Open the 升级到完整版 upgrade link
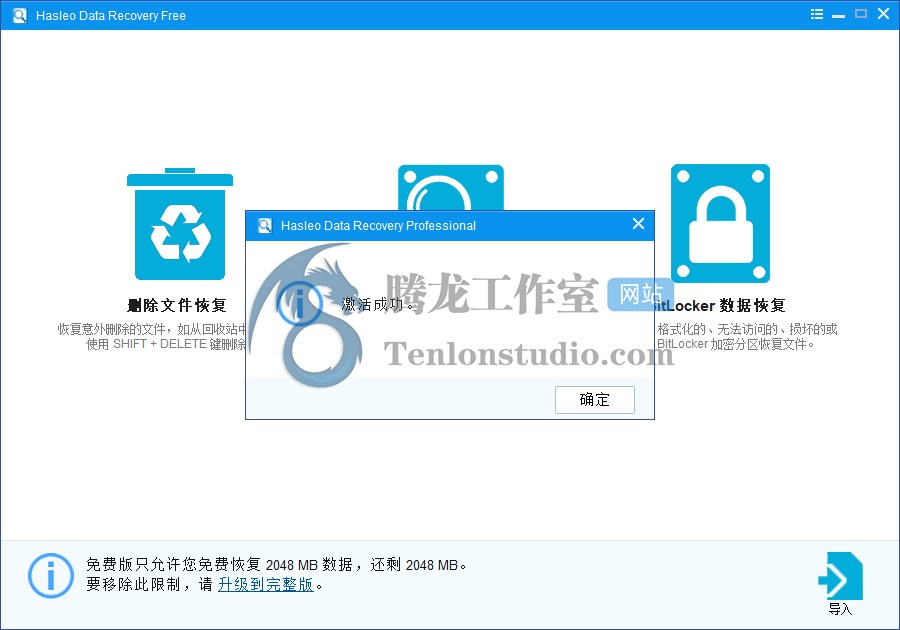900x630 pixels. coord(266,584)
